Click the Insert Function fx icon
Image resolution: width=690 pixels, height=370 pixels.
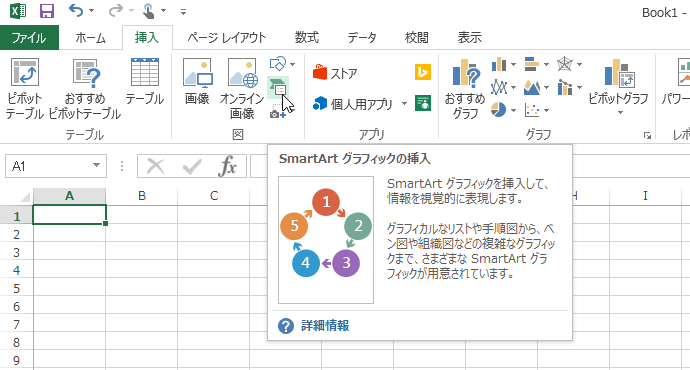[228, 166]
